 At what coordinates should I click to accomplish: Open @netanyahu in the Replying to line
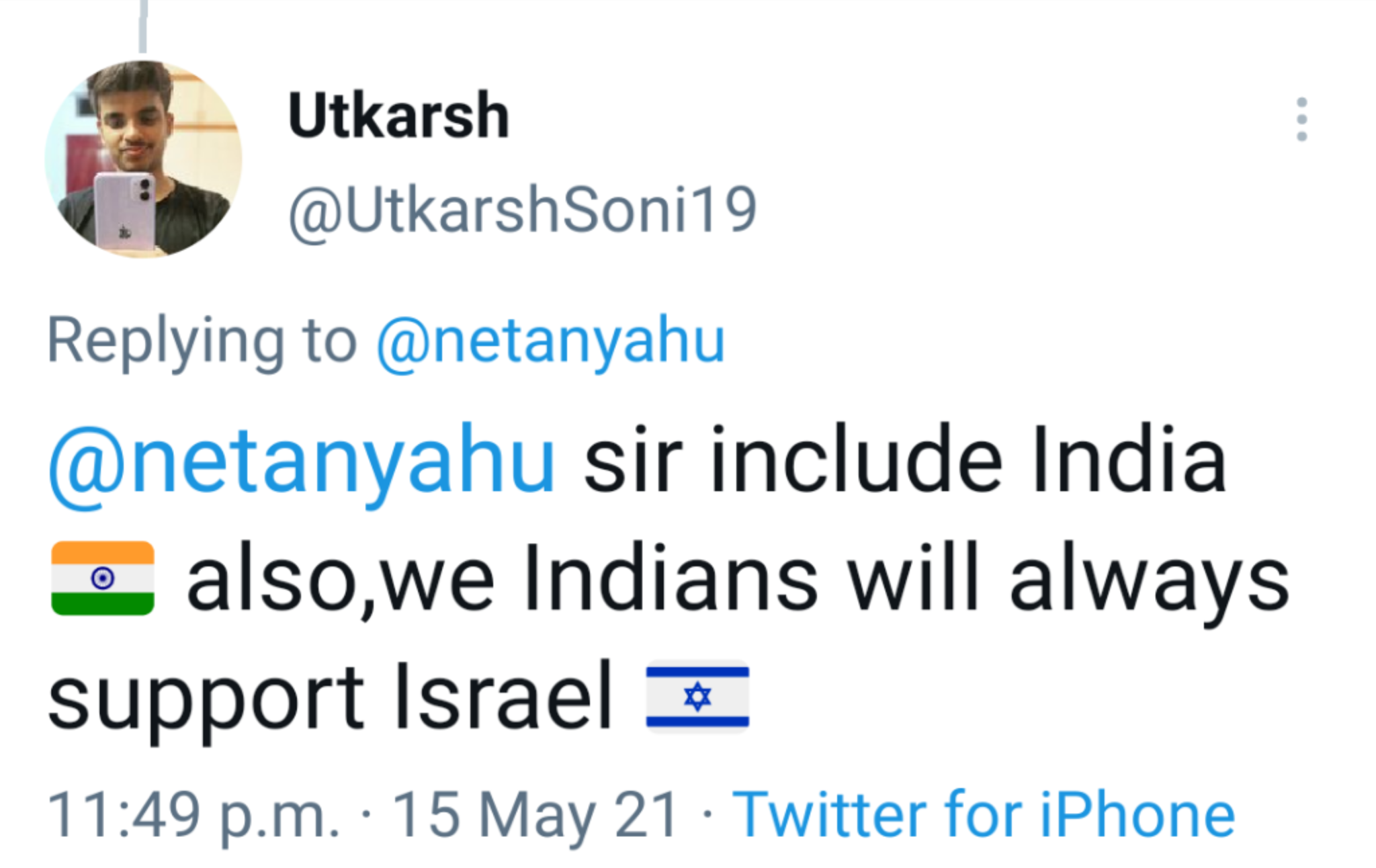point(550,341)
